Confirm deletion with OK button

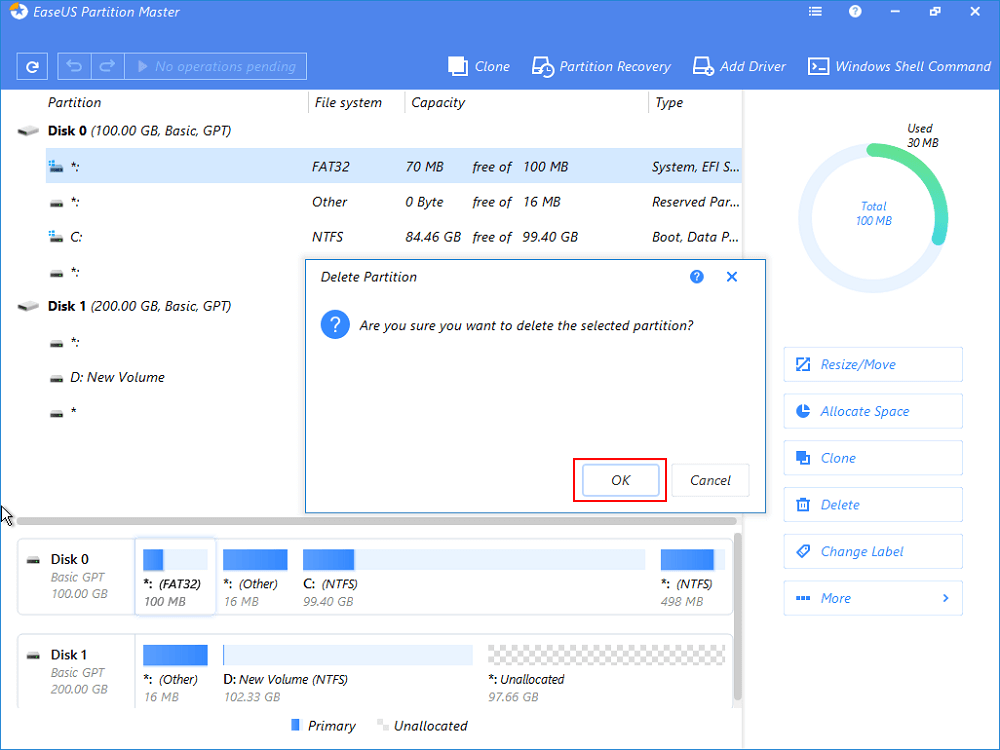(620, 481)
